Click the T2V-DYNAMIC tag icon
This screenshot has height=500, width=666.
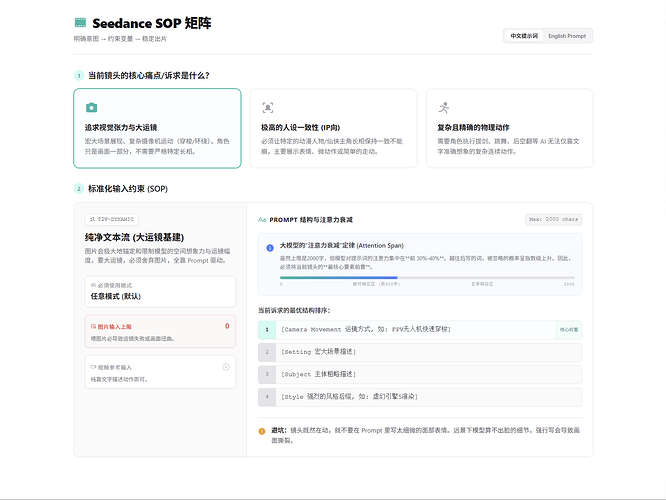[92, 219]
